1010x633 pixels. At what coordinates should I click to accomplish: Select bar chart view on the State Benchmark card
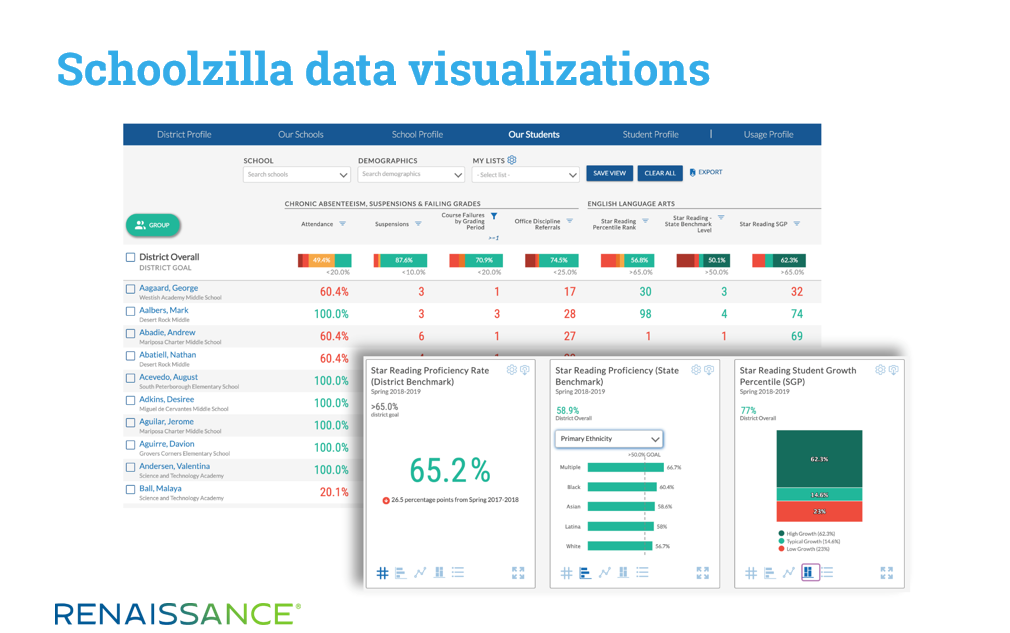[x=585, y=572]
